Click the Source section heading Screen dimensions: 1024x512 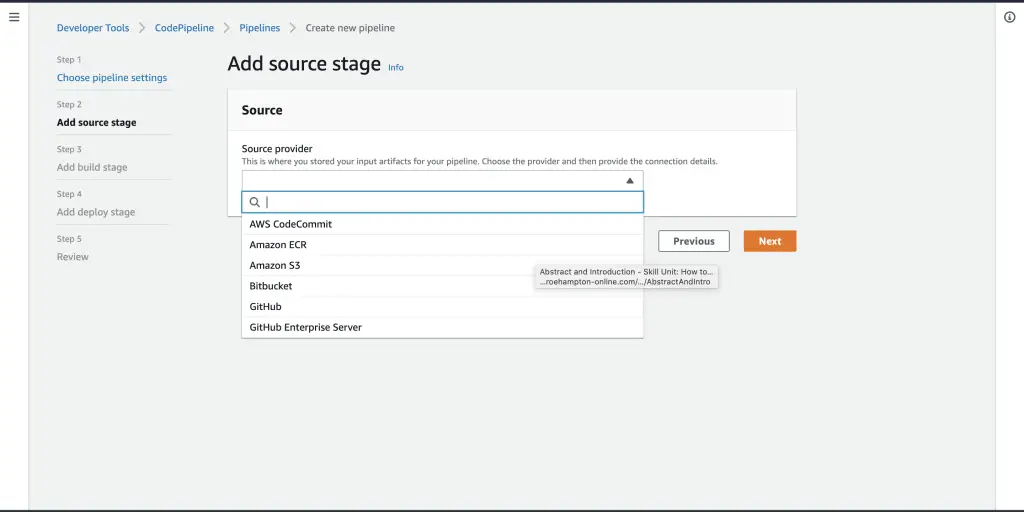(x=262, y=110)
